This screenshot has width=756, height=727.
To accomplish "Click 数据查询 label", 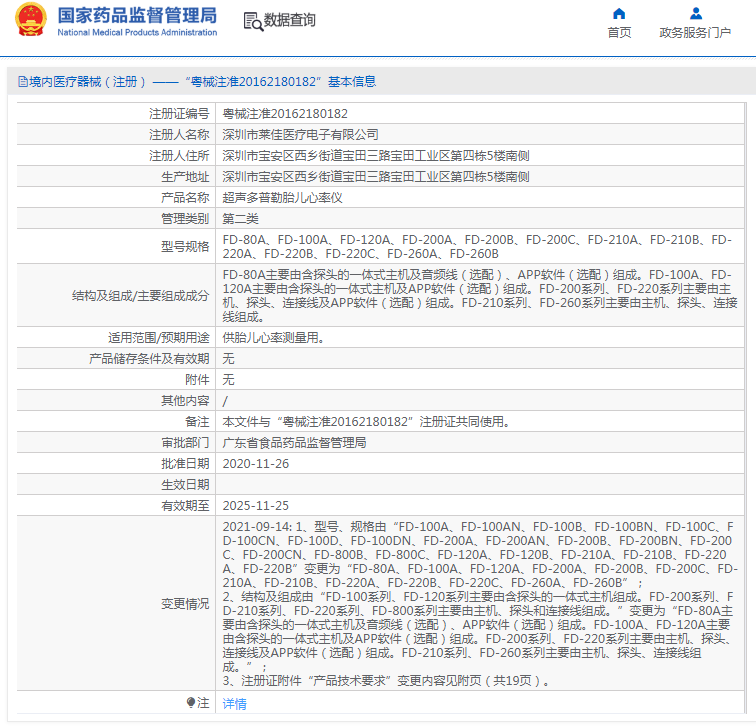I will click(289, 20).
